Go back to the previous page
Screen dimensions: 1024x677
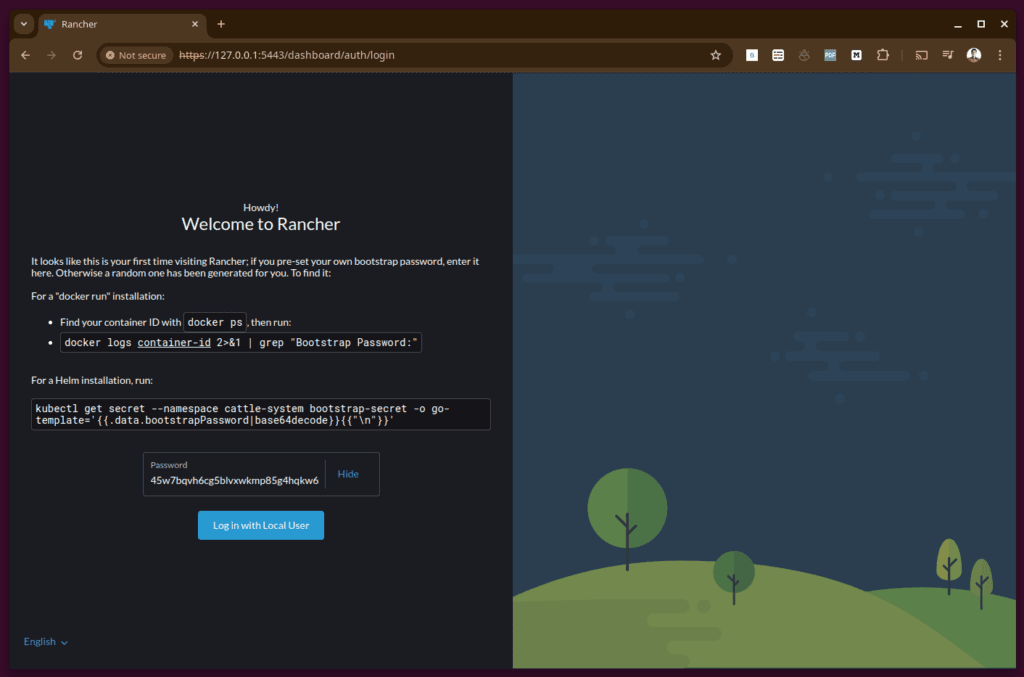tap(25, 55)
